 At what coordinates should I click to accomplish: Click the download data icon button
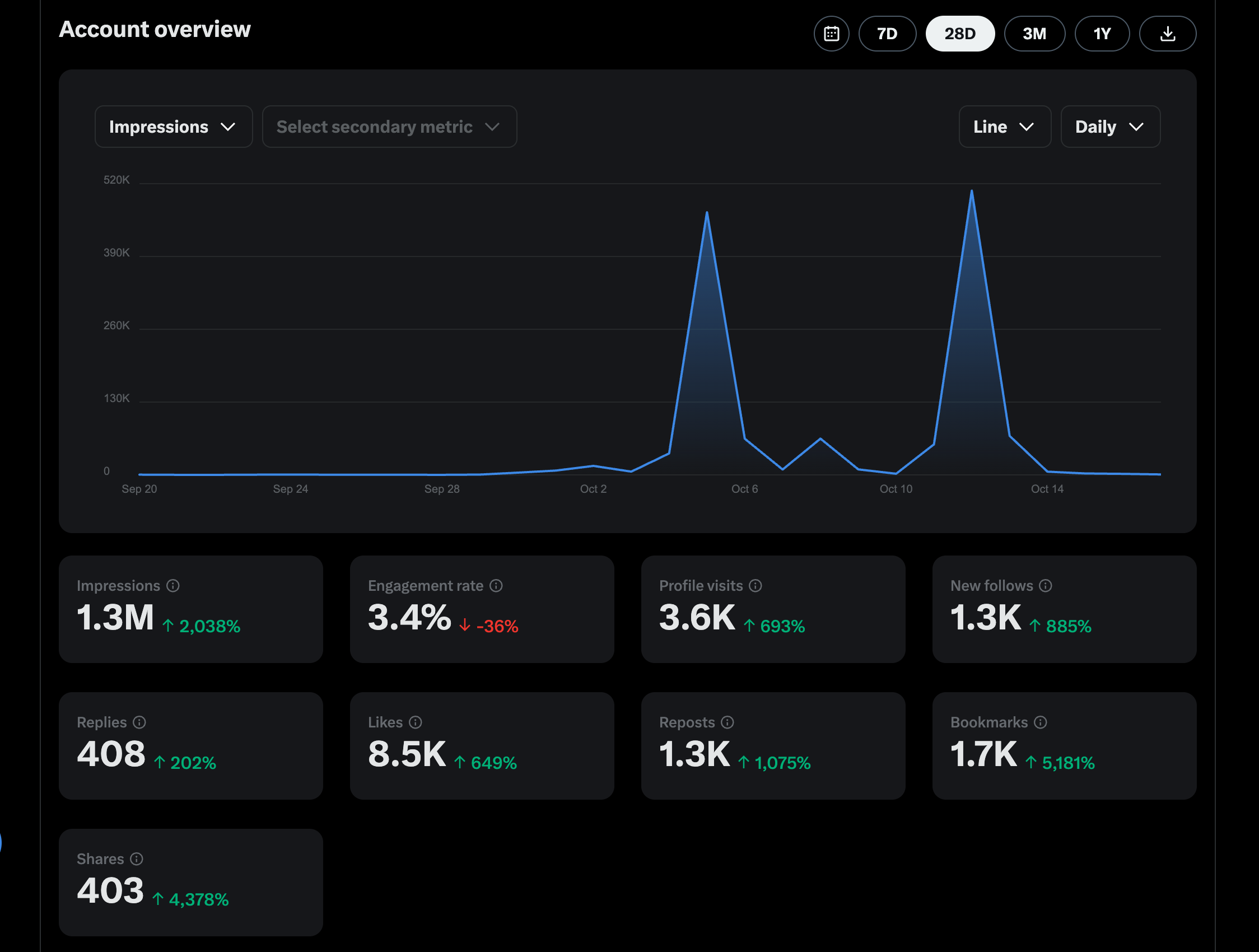pos(1167,34)
